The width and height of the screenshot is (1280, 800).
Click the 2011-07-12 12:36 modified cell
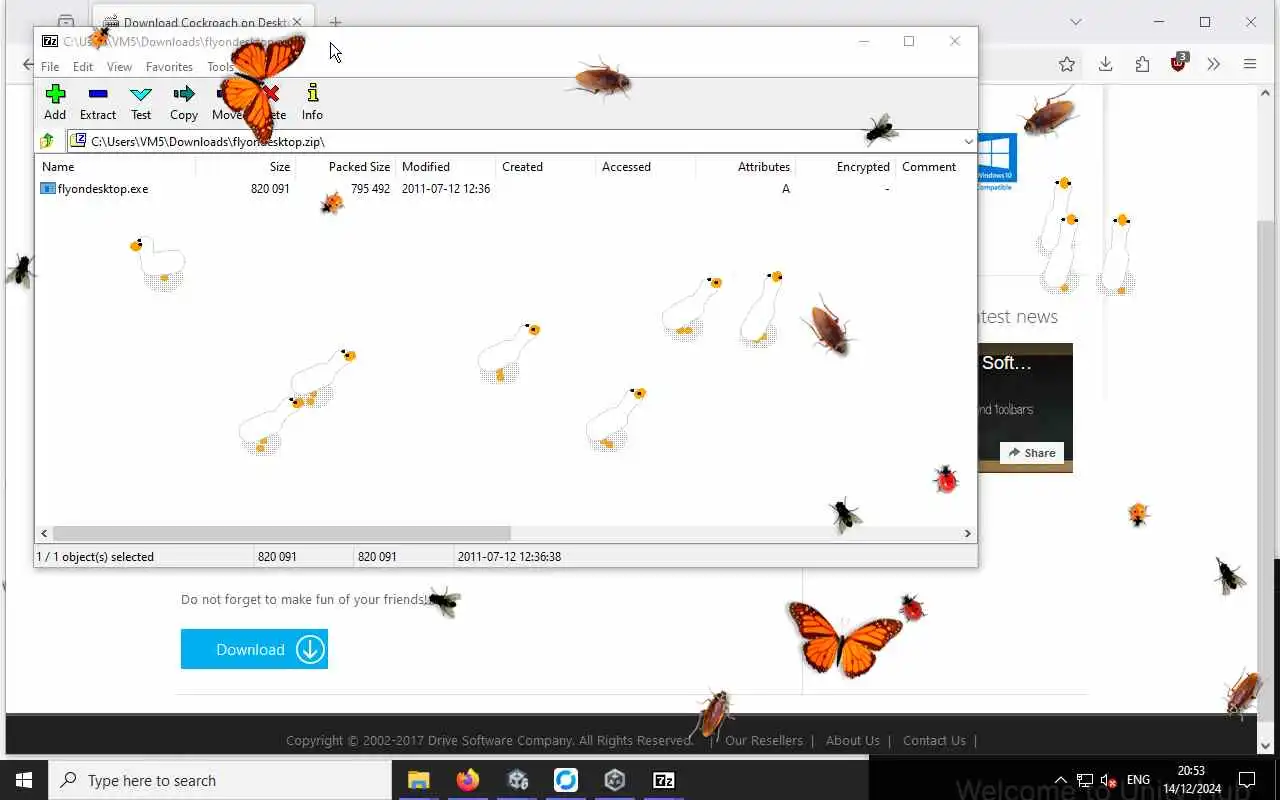[446, 188]
